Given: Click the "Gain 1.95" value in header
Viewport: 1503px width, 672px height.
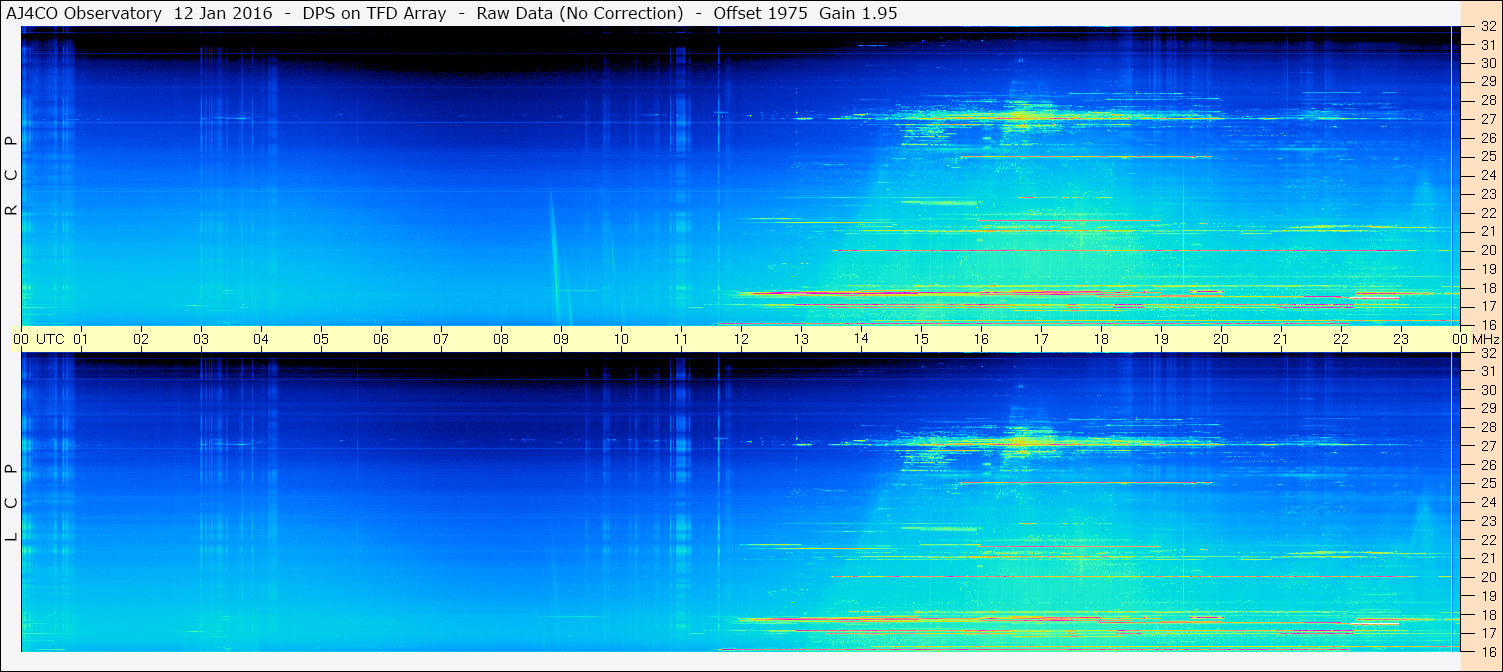Looking at the screenshot, I should [857, 13].
